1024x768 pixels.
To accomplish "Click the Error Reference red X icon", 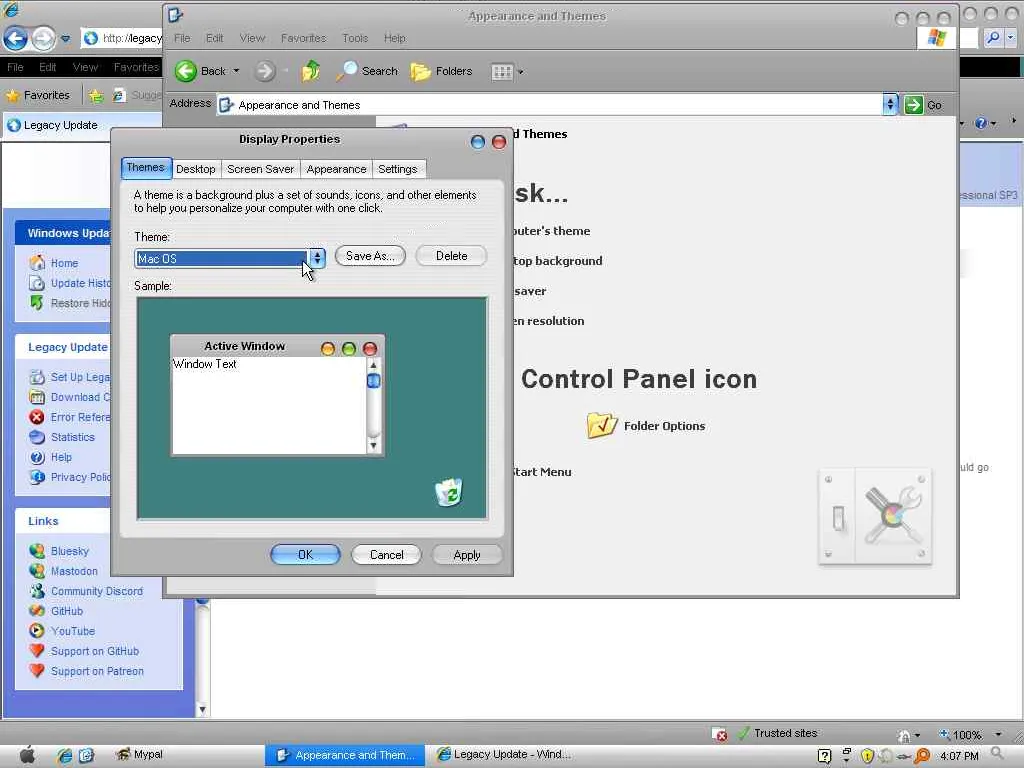I will (37, 417).
